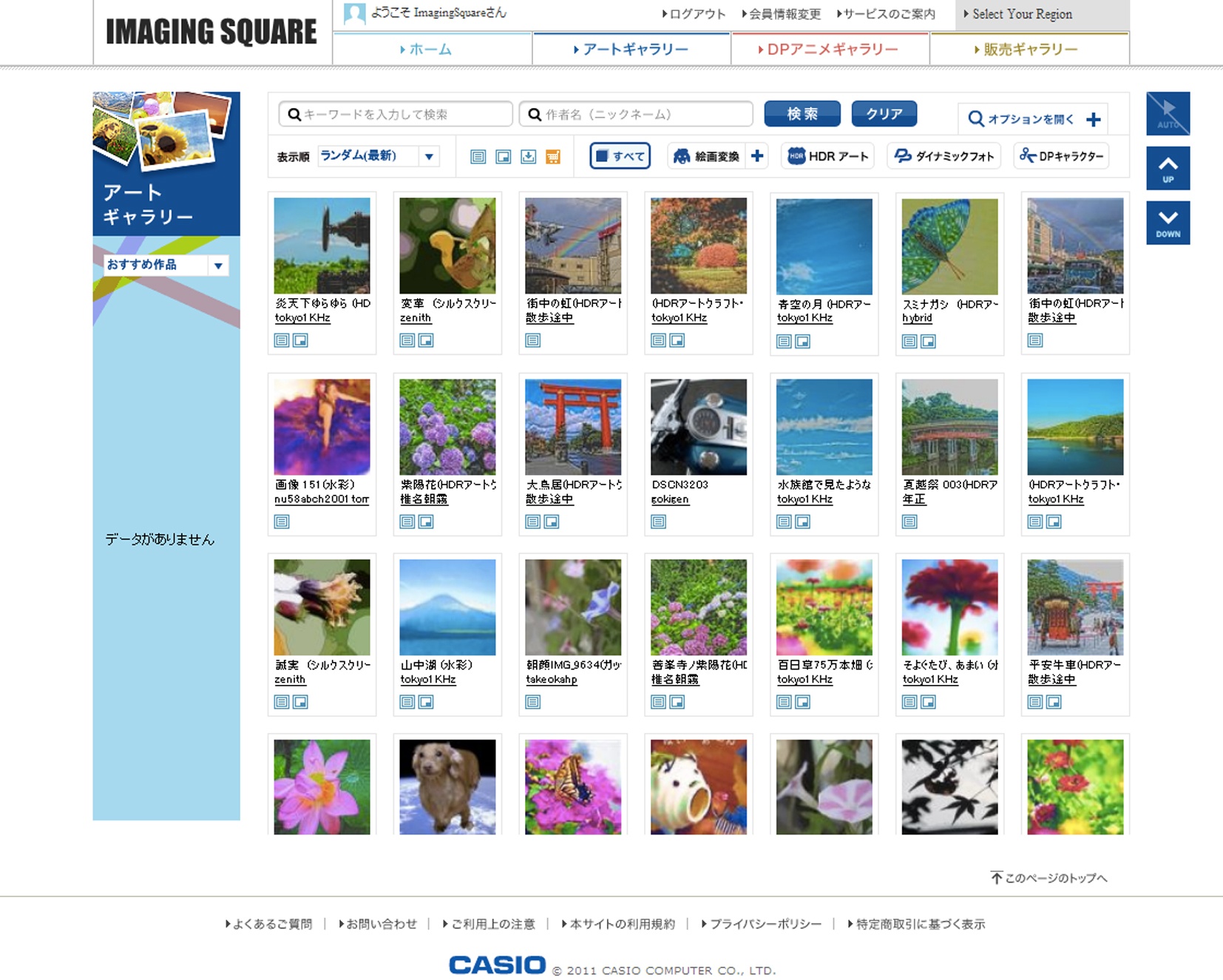
Task: Toggle the AUTO scroll button
Action: [x=1168, y=114]
